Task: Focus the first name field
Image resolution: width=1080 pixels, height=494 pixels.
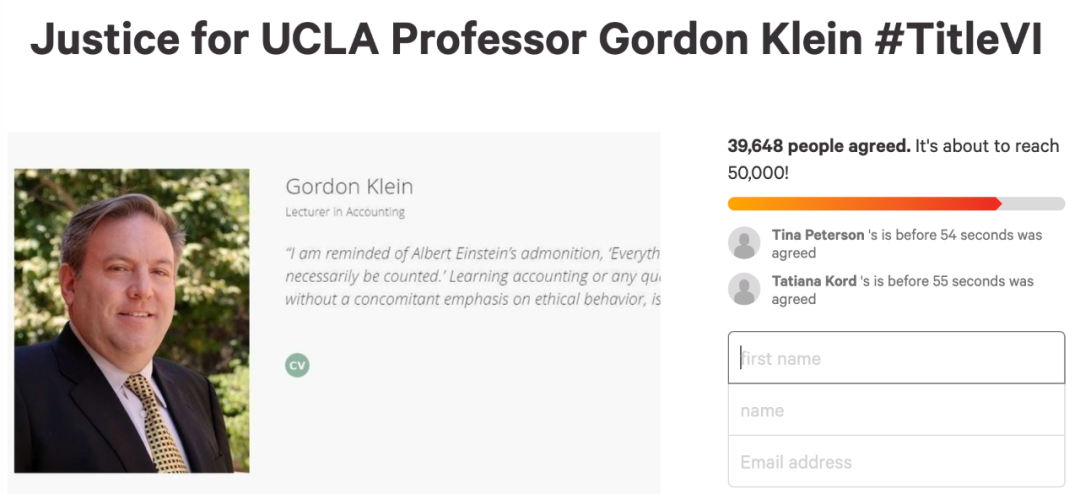Action: (x=896, y=358)
